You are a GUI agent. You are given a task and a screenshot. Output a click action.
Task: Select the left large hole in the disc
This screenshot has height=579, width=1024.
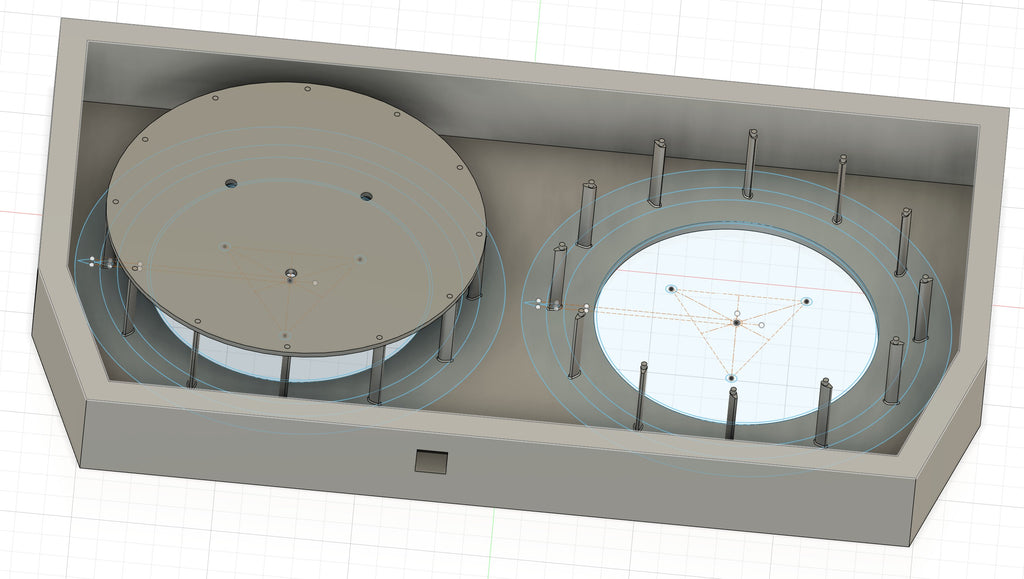coord(232,183)
